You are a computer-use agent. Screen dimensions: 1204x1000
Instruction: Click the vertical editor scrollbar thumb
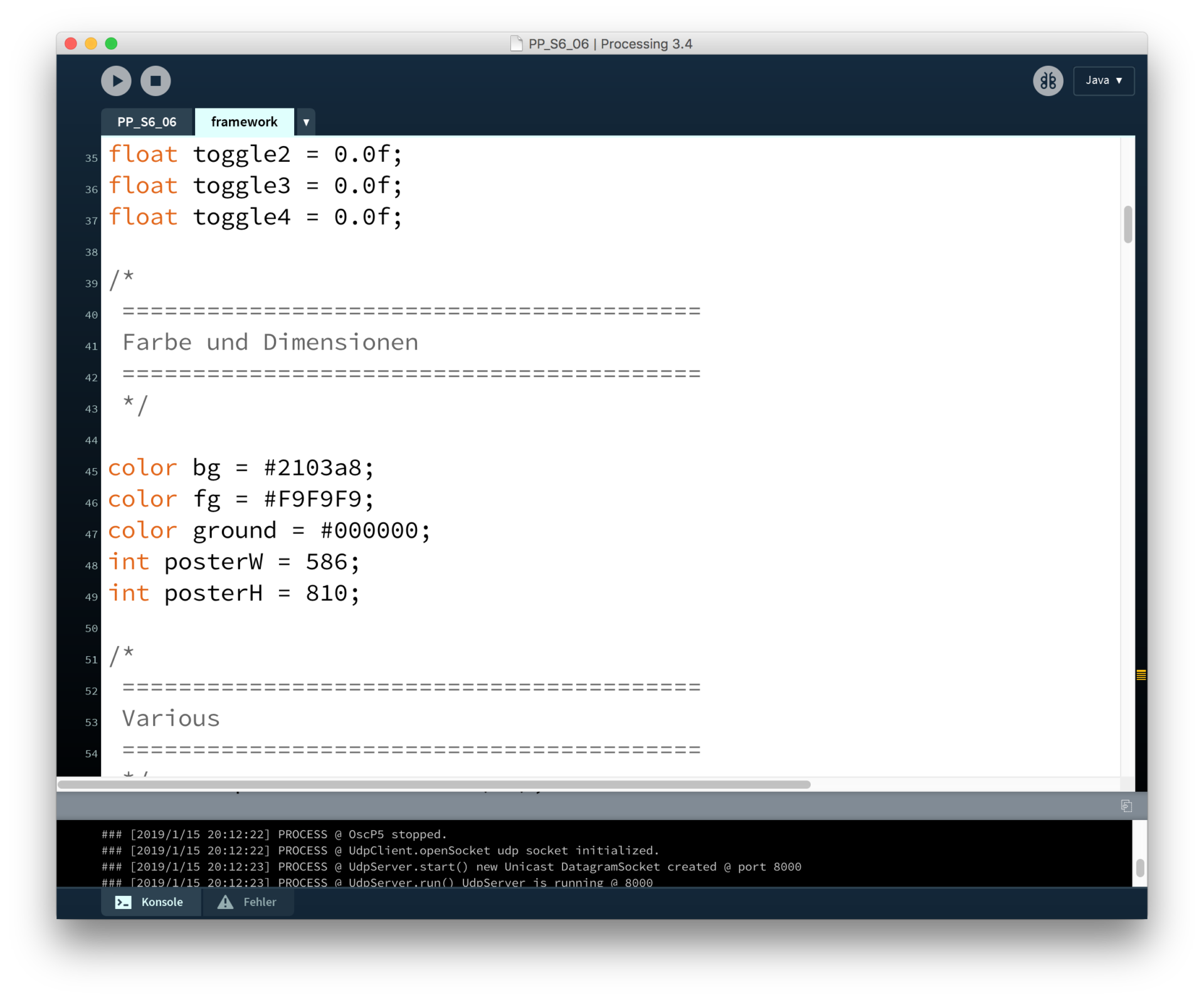[x=1127, y=224]
